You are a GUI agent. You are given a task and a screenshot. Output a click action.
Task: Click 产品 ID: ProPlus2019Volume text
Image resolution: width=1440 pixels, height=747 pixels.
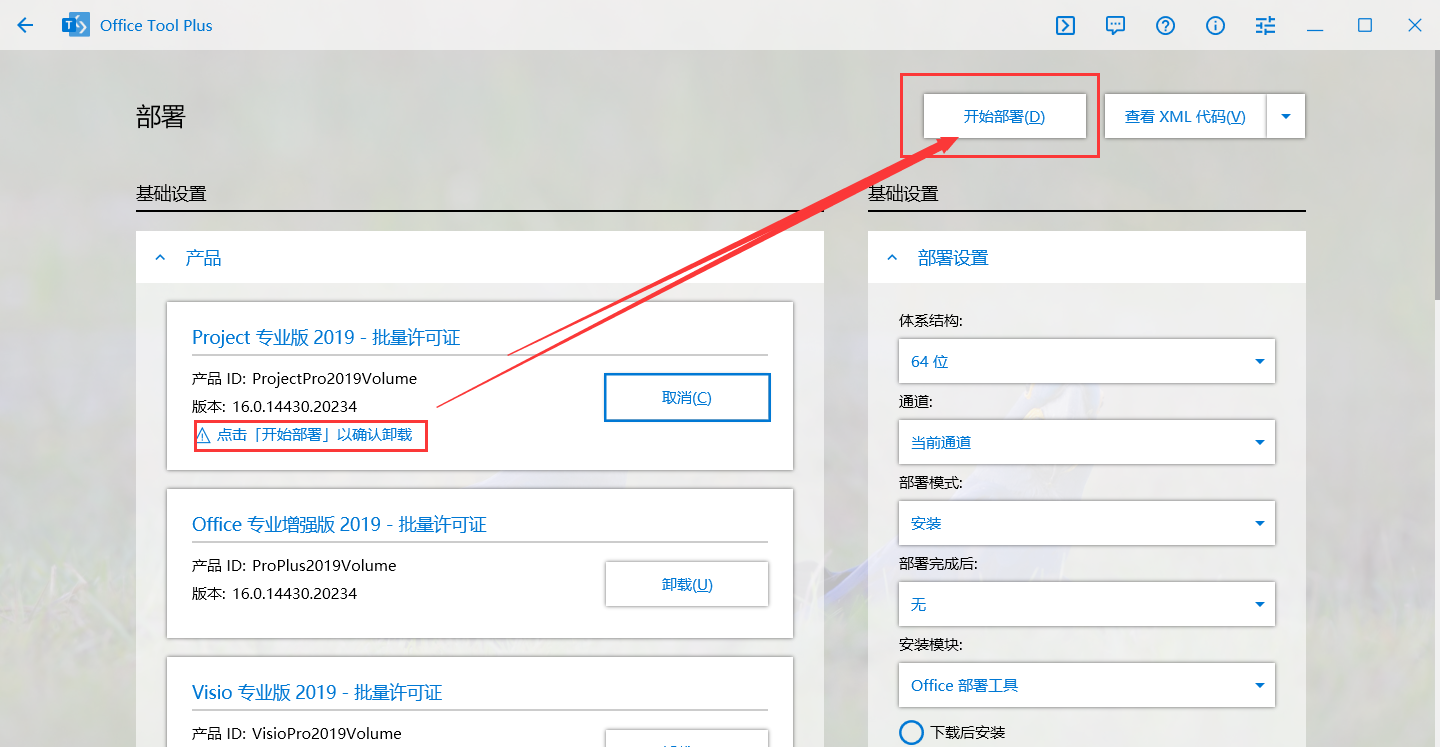click(294, 566)
